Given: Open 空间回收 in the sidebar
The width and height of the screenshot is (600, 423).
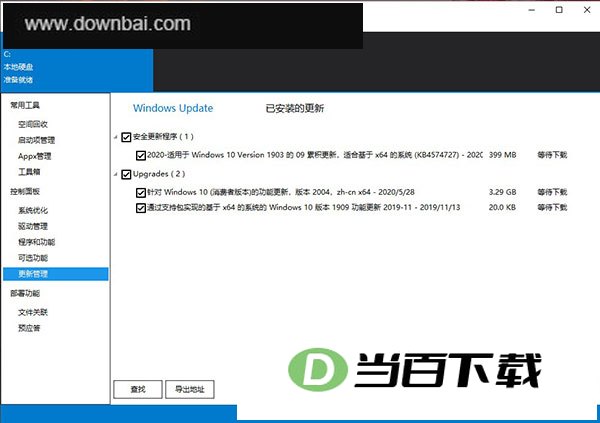Looking at the screenshot, I should (33, 124).
